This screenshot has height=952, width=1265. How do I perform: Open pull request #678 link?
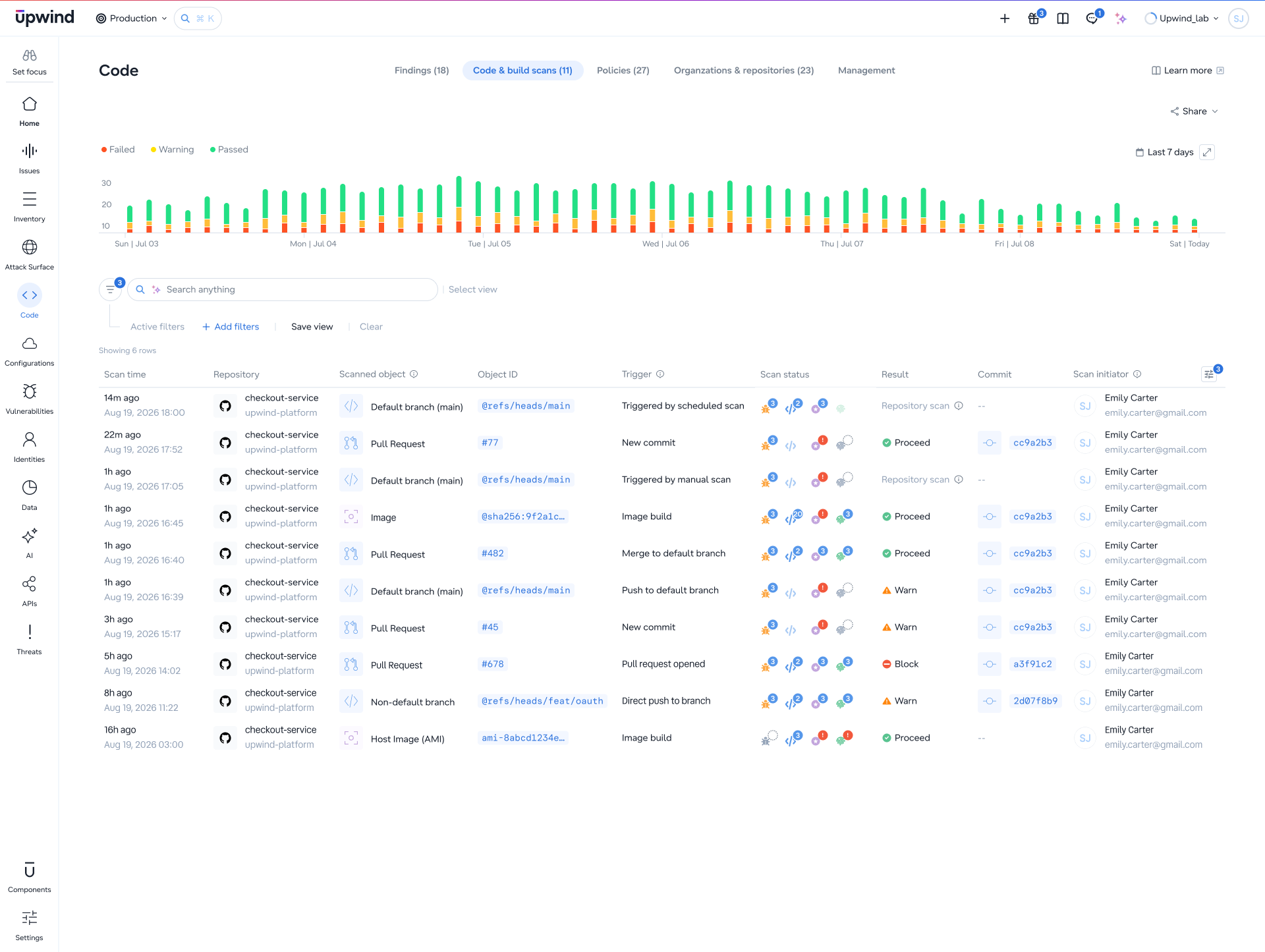[x=493, y=664]
